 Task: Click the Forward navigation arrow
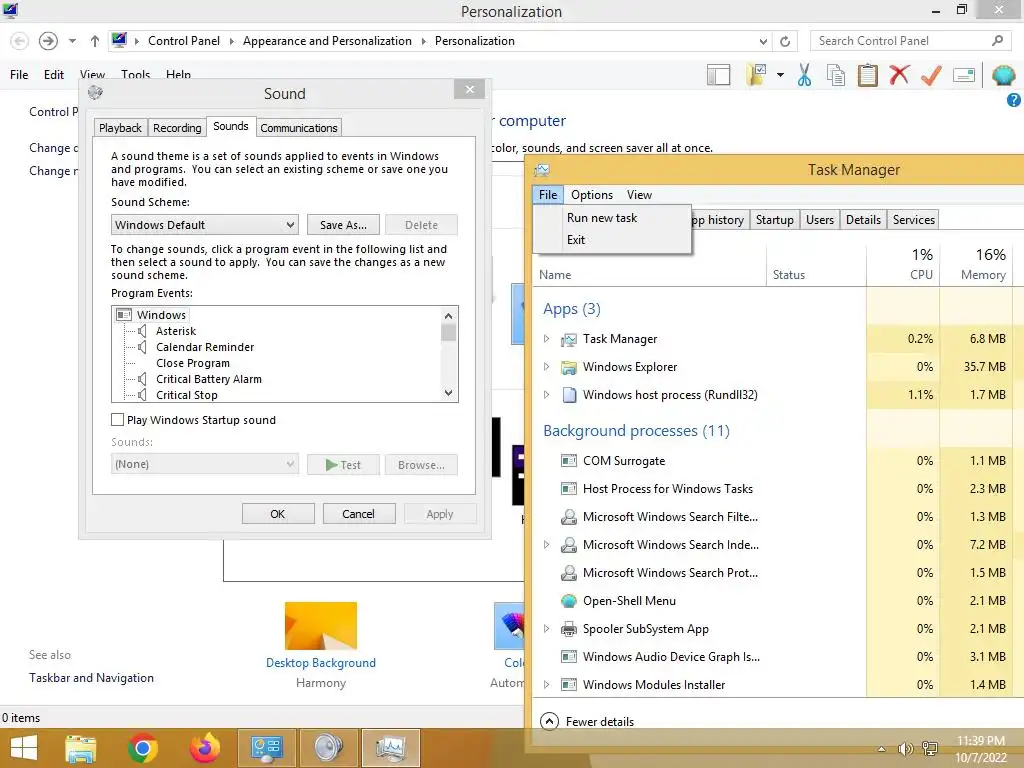[48, 41]
